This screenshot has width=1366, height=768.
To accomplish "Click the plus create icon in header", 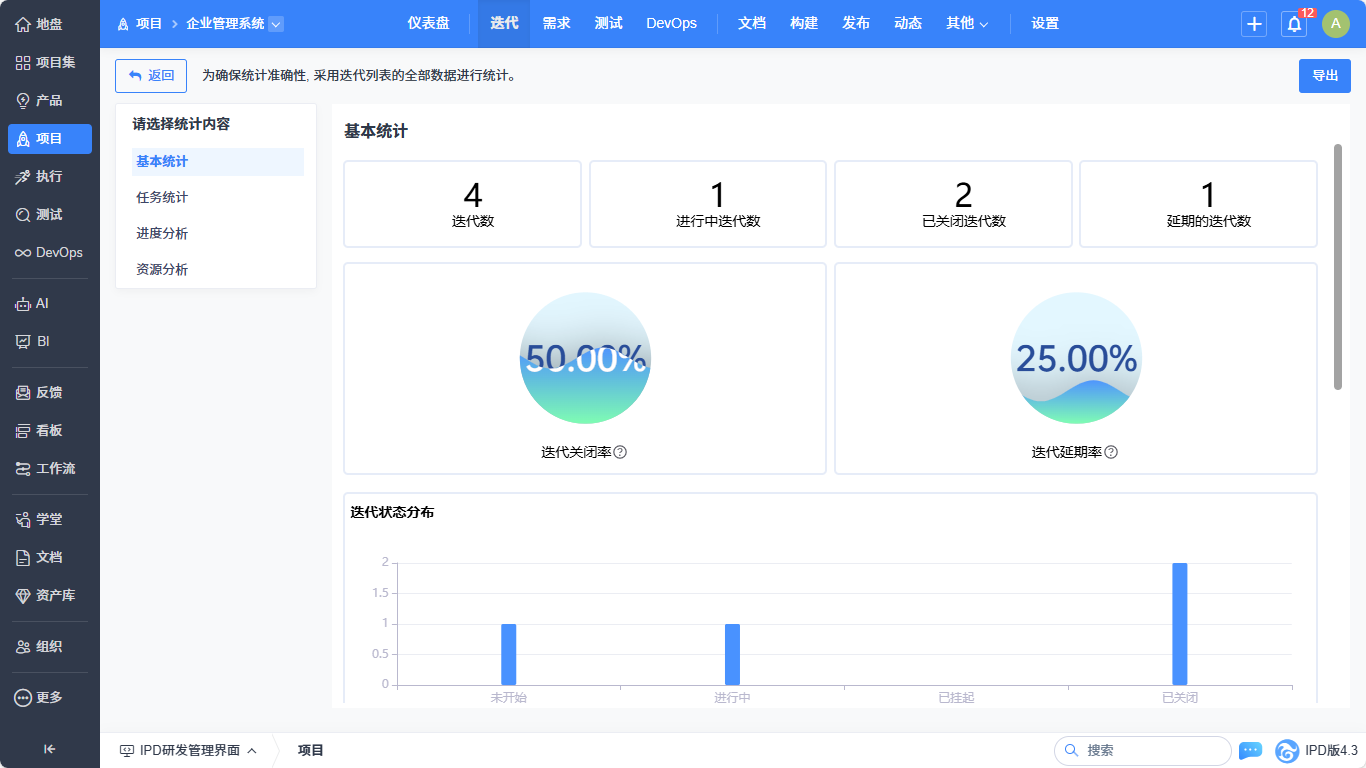I will click(1254, 24).
